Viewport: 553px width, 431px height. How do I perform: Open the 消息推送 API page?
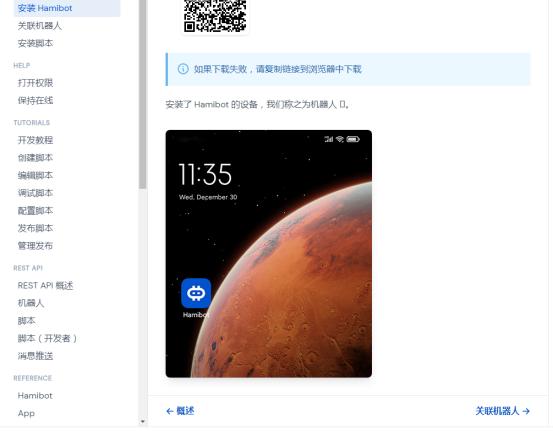(x=35, y=356)
